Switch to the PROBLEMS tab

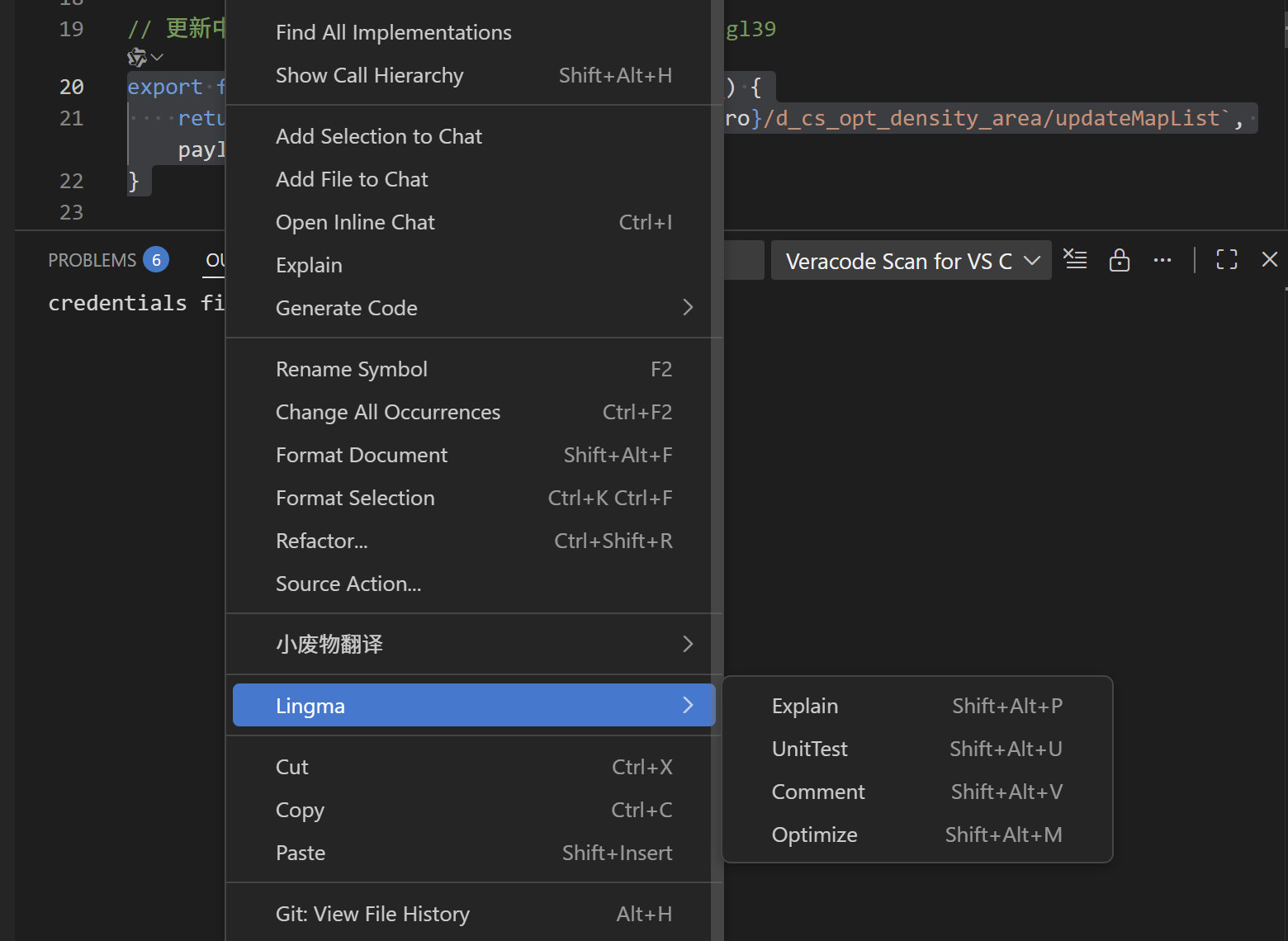[92, 260]
